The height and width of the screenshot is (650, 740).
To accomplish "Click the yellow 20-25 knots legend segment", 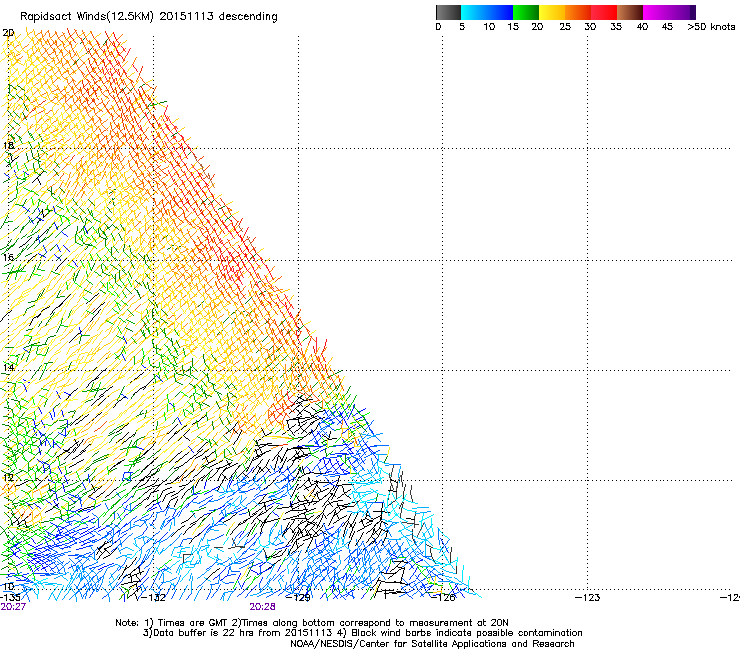I will pos(552,12).
